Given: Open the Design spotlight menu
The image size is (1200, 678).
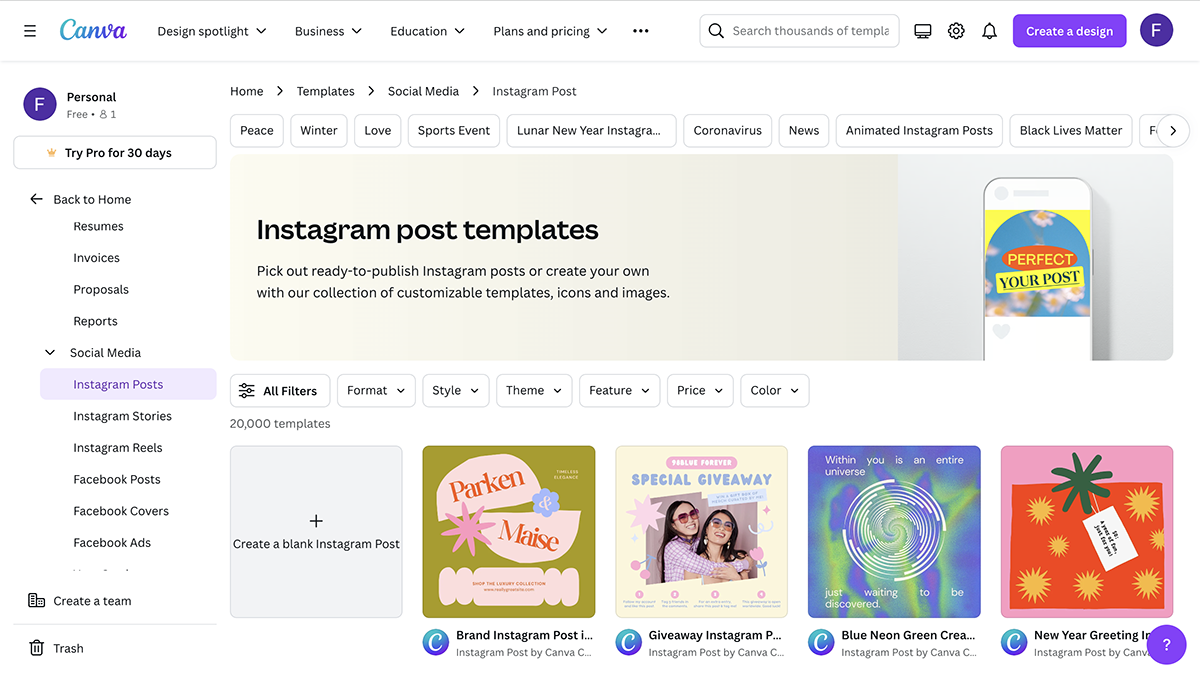Looking at the screenshot, I should 211,30.
